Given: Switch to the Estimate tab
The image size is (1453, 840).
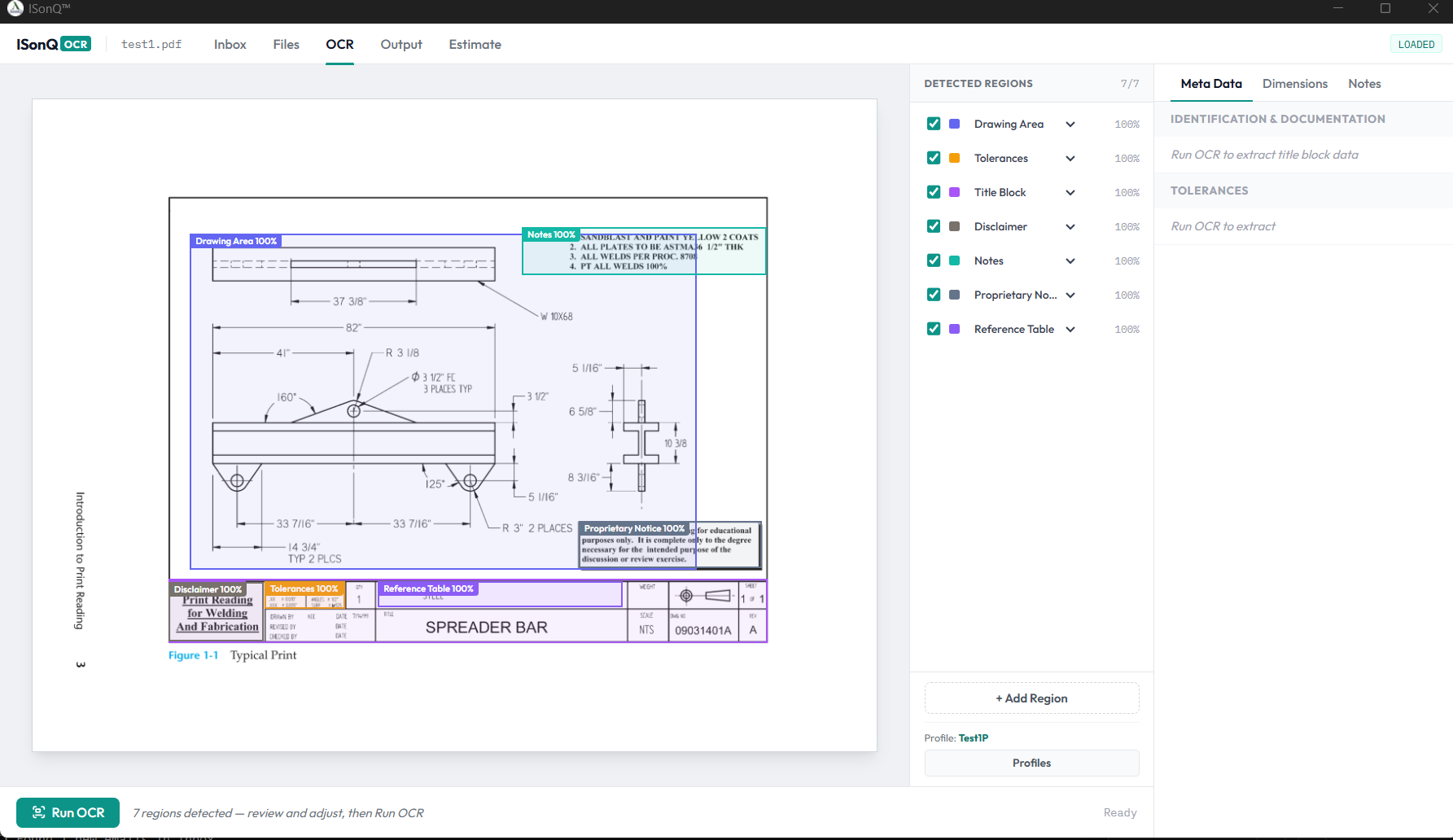Looking at the screenshot, I should (475, 45).
